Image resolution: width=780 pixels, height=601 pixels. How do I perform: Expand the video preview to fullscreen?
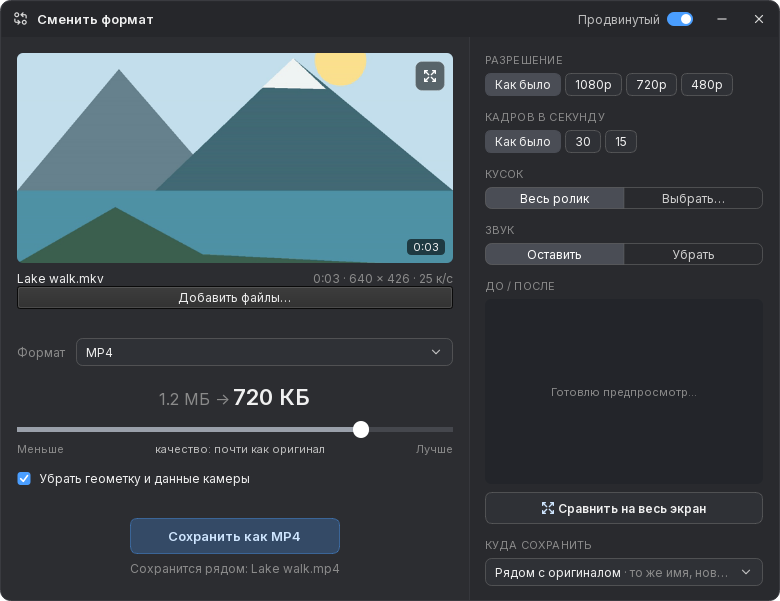(430, 76)
